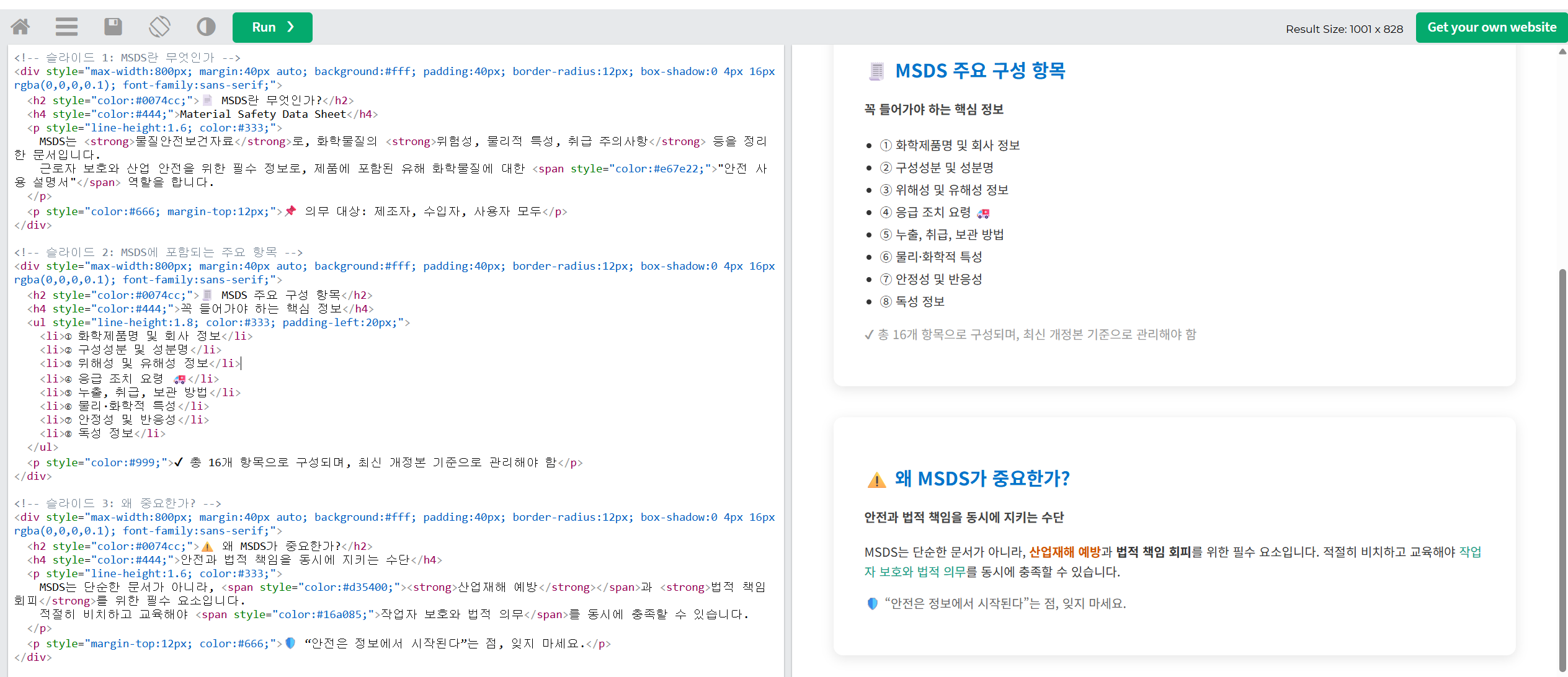
Task: Click the document icon beside MSDS 주요 구성 항목
Action: [876, 71]
